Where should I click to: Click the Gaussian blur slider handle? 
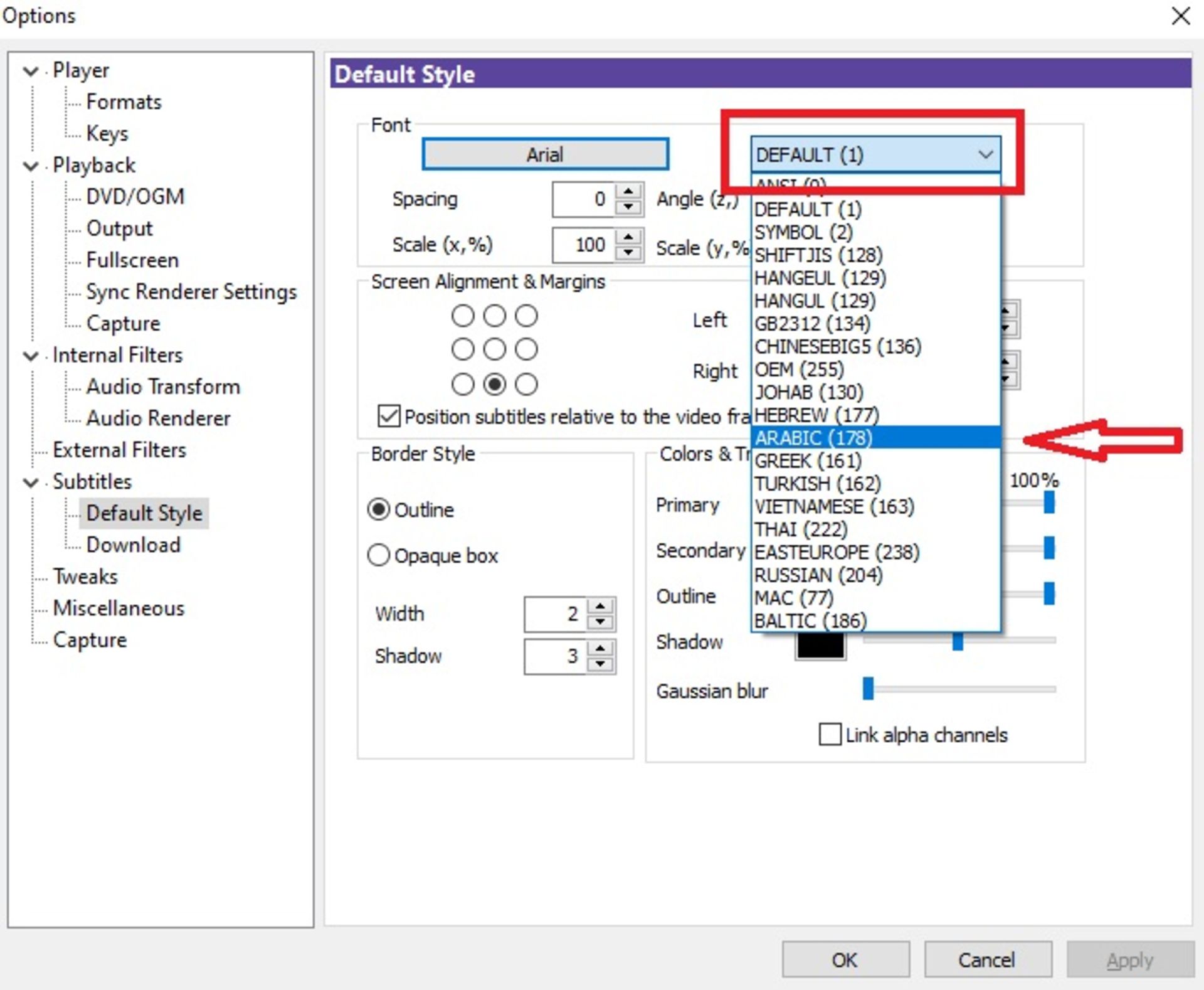click(x=868, y=688)
